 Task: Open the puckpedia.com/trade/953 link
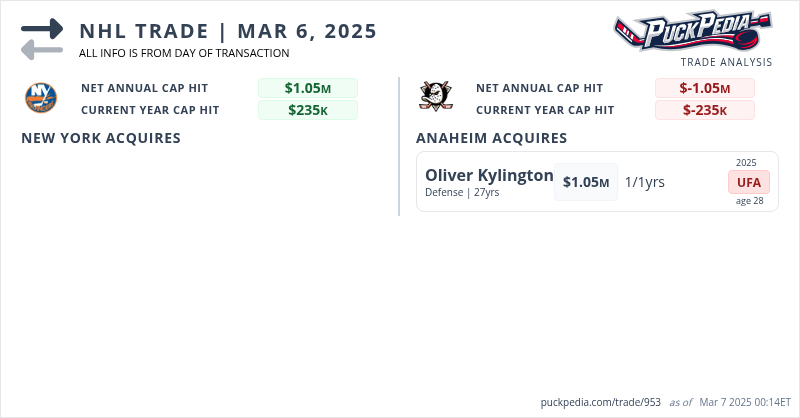600,402
